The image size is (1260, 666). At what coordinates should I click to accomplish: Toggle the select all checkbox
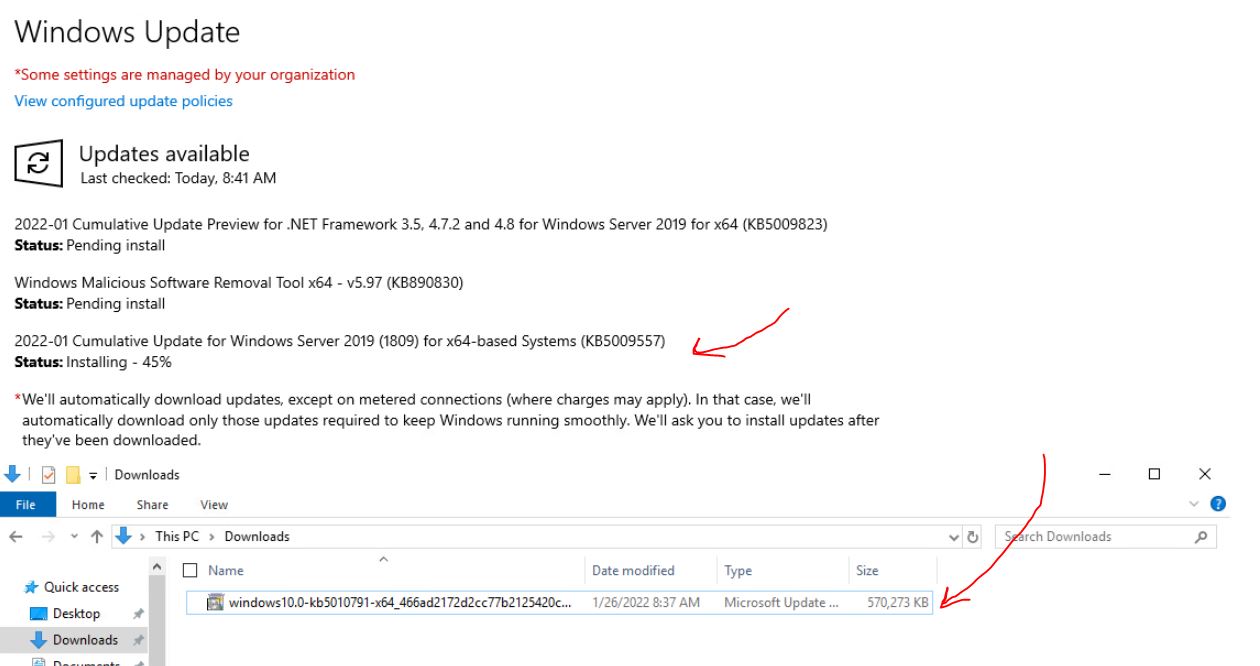(x=190, y=570)
